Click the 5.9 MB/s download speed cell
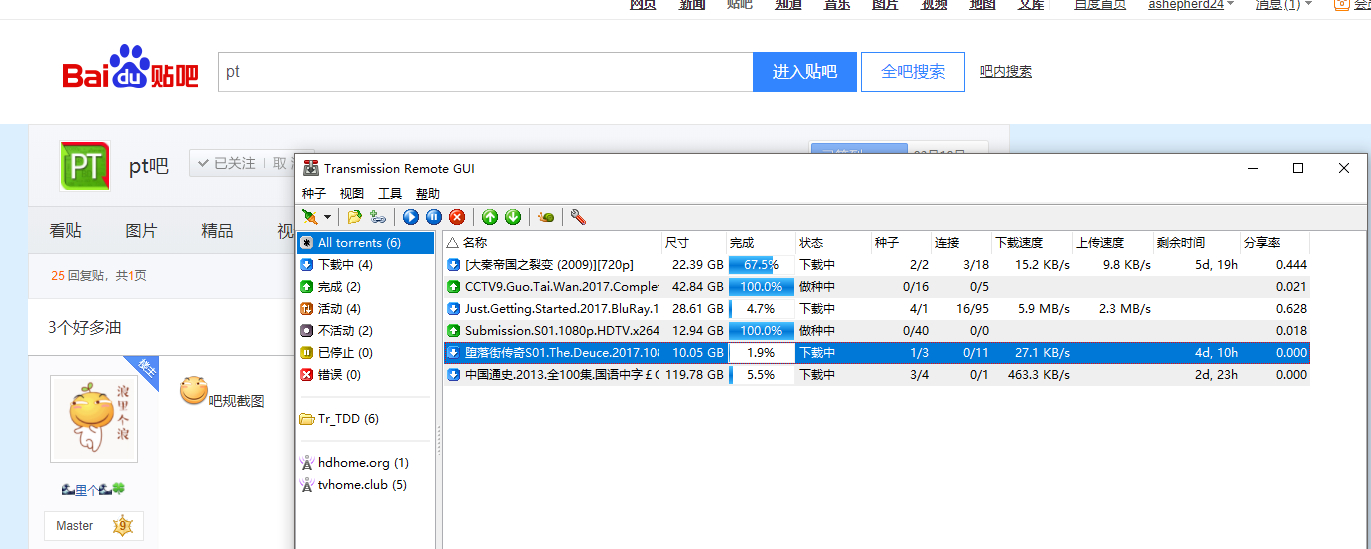The image size is (1371, 549). (1044, 308)
